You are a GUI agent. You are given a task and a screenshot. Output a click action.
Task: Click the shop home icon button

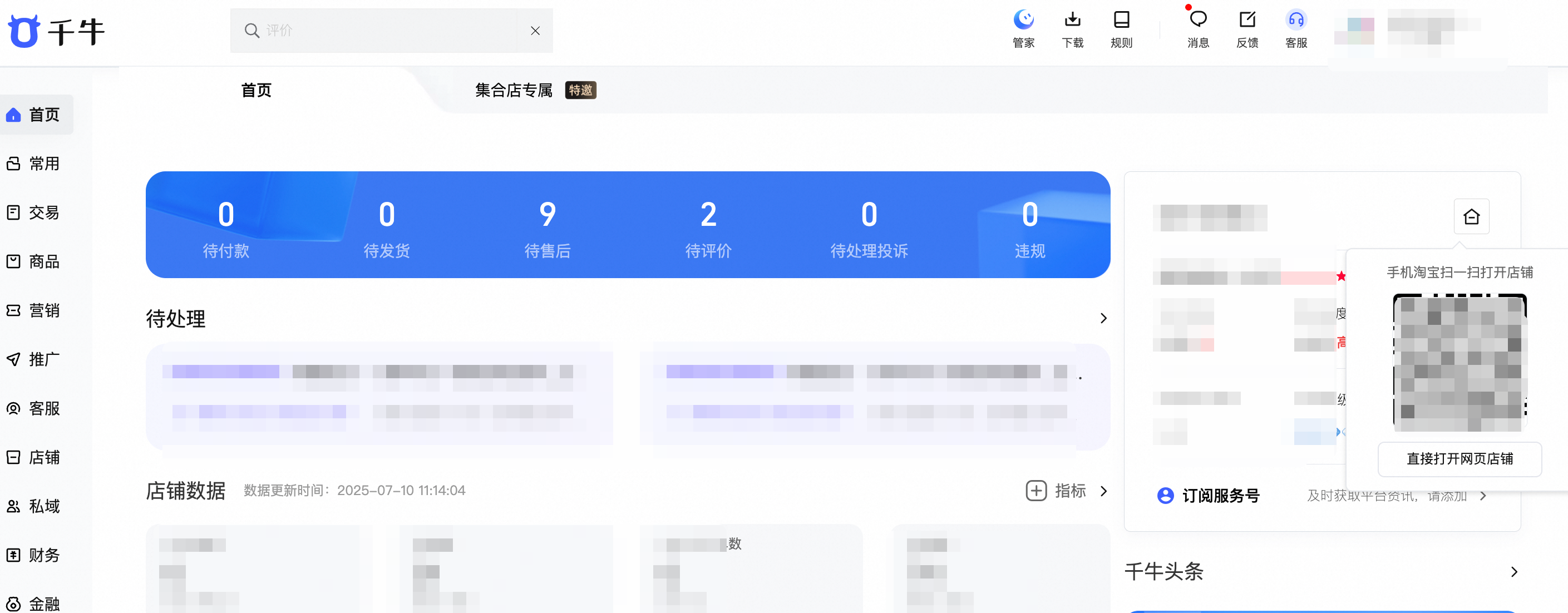(x=1471, y=216)
